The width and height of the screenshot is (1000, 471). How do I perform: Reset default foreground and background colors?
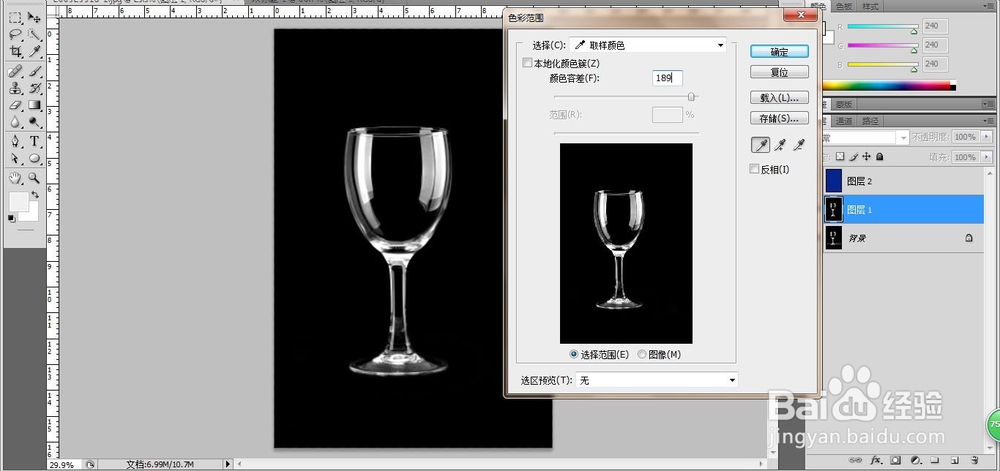(x=11, y=219)
